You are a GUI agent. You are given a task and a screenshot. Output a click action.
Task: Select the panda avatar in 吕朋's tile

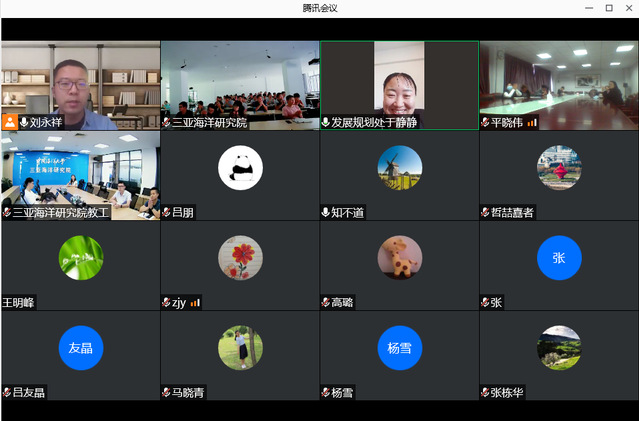[x=240, y=167]
